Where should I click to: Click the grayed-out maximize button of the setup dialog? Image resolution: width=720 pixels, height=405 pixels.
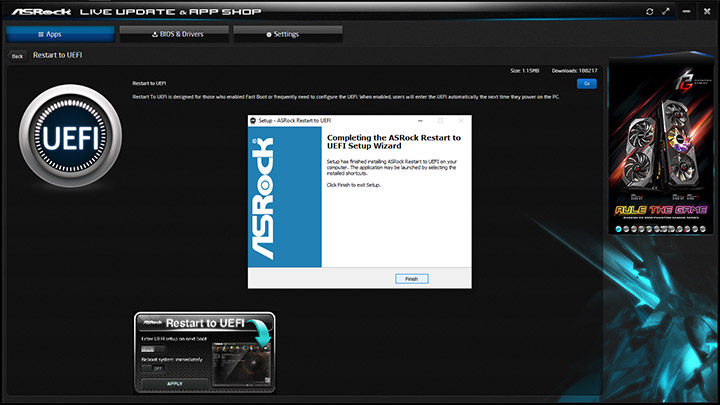point(440,121)
